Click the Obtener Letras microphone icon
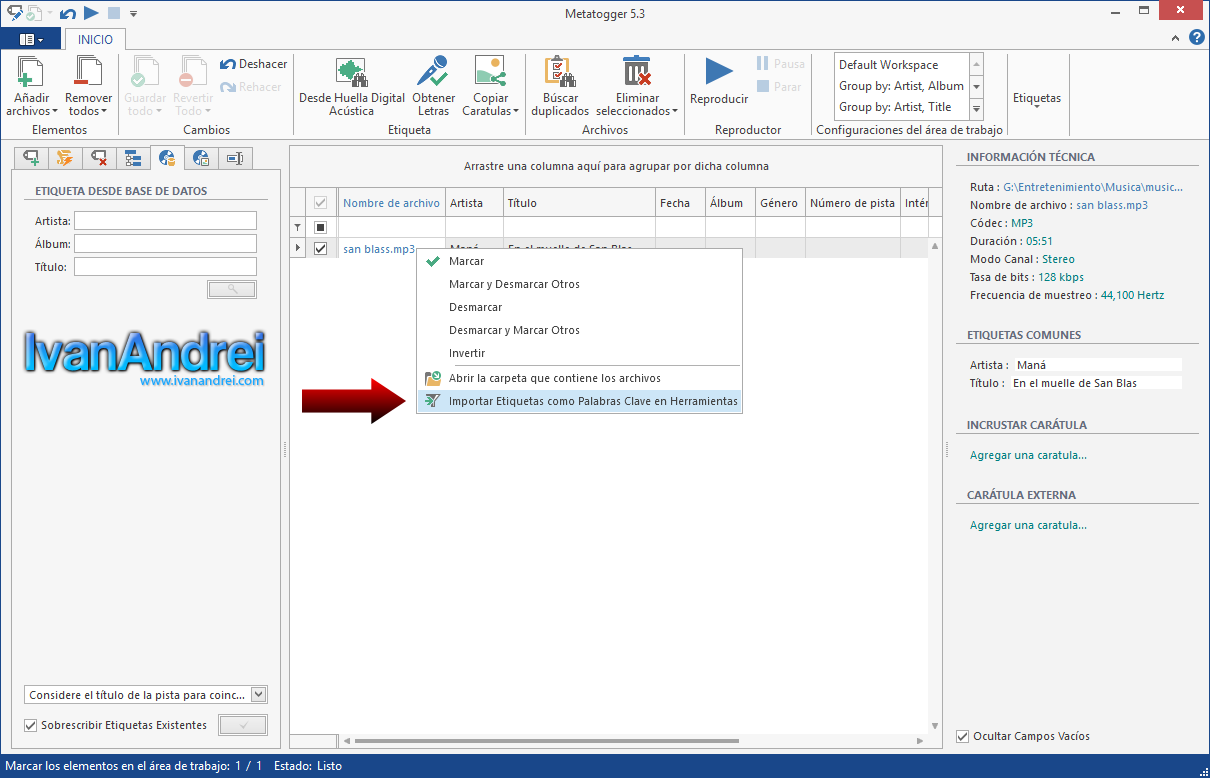1210x778 pixels. pos(434,71)
